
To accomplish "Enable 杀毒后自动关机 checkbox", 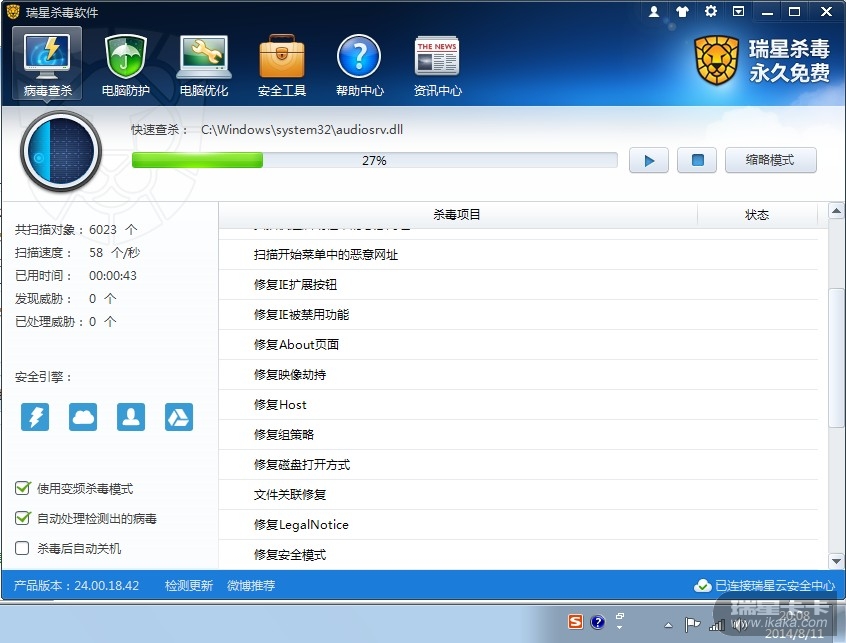I will point(22,549).
